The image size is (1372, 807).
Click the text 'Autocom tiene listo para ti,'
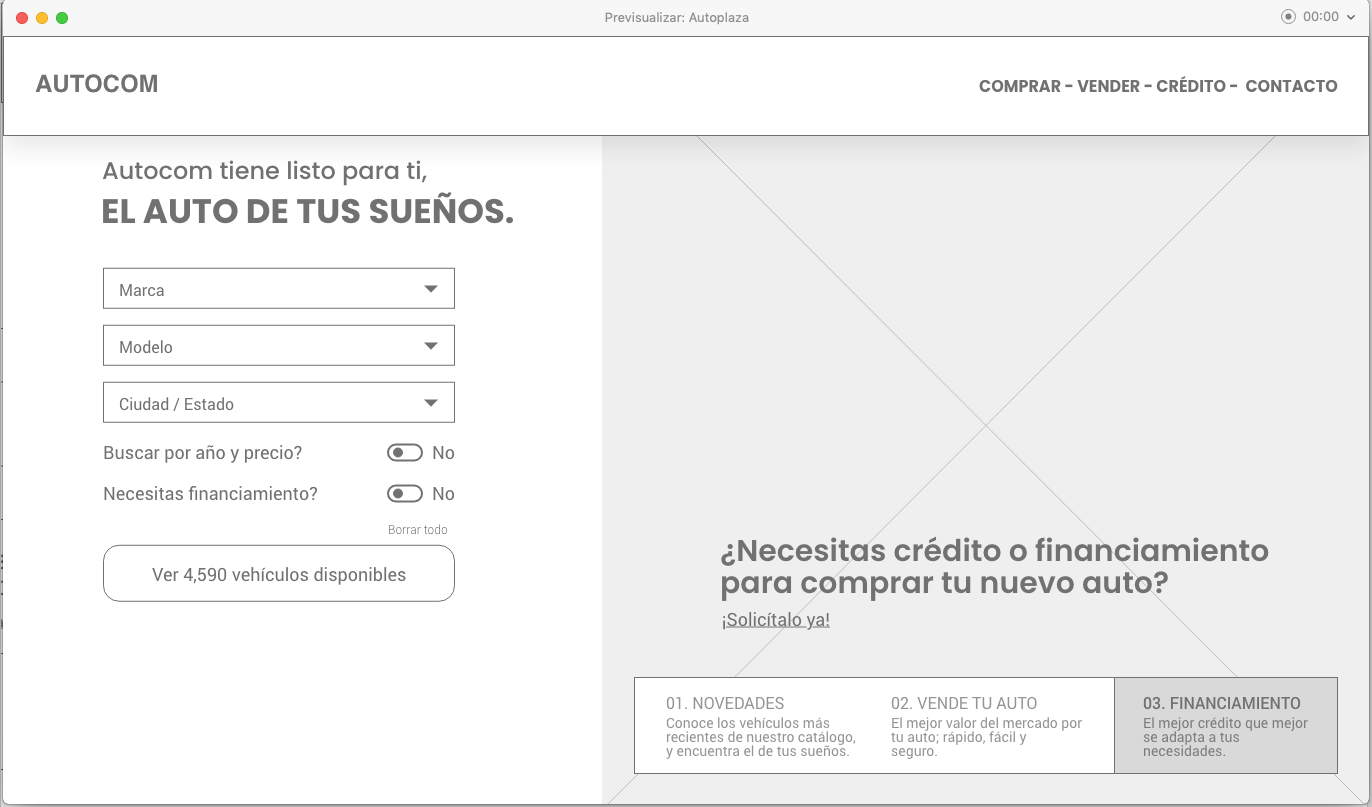click(x=265, y=171)
